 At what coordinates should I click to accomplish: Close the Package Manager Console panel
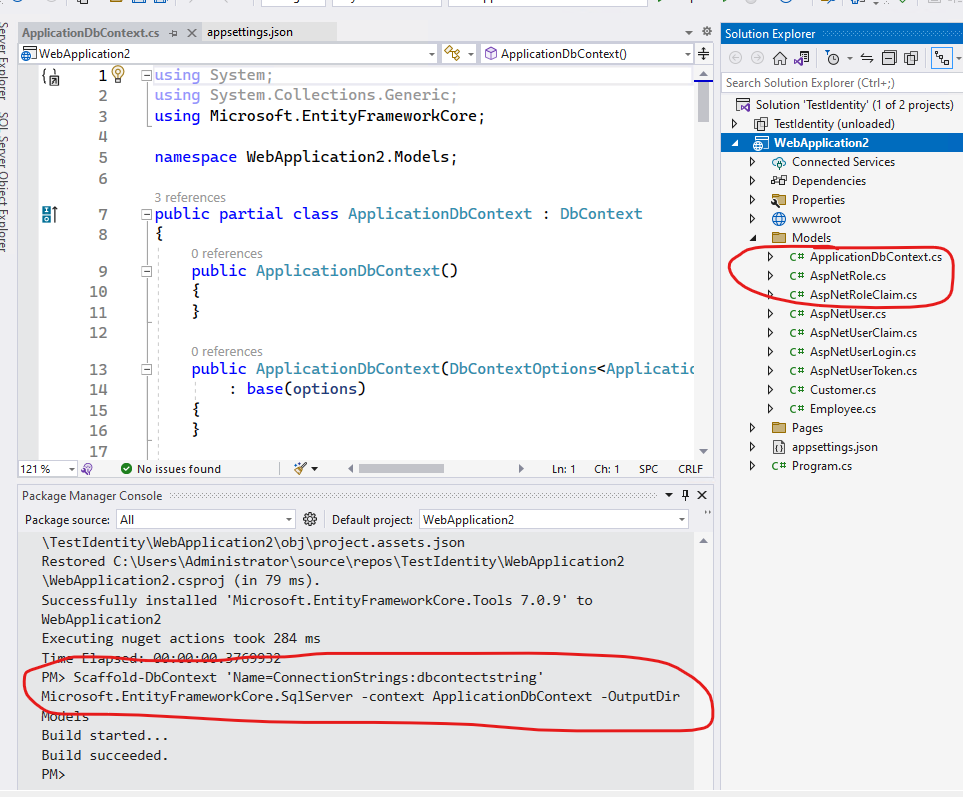(x=702, y=495)
